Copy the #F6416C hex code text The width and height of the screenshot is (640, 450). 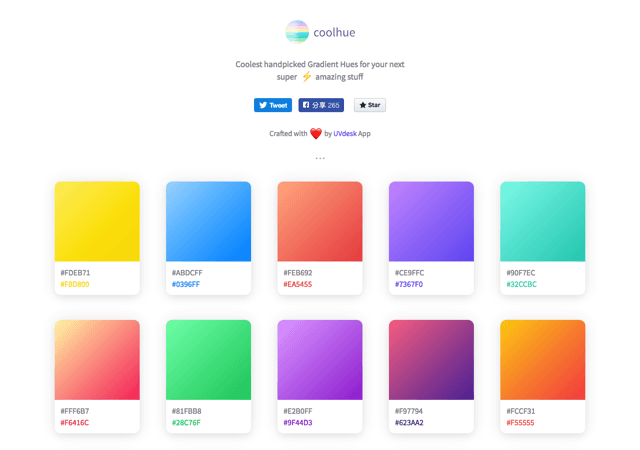(75, 423)
